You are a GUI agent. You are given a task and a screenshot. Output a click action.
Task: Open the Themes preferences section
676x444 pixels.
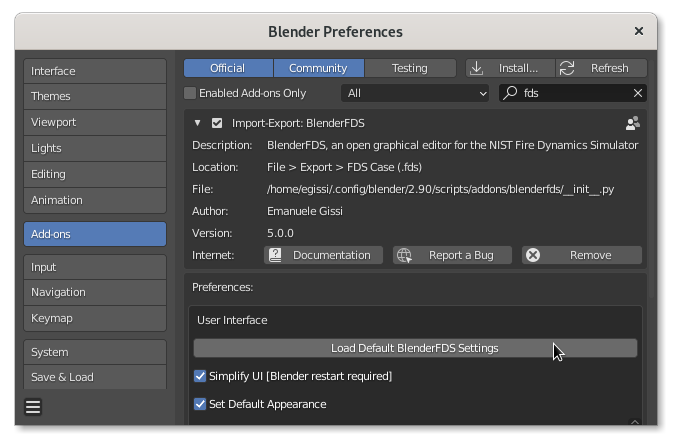[95, 96]
